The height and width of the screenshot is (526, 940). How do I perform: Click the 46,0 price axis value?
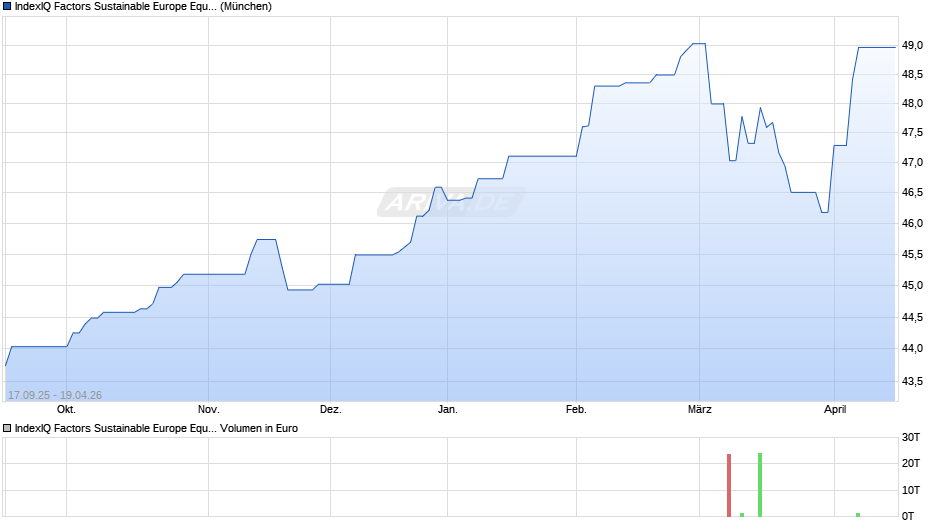point(912,224)
